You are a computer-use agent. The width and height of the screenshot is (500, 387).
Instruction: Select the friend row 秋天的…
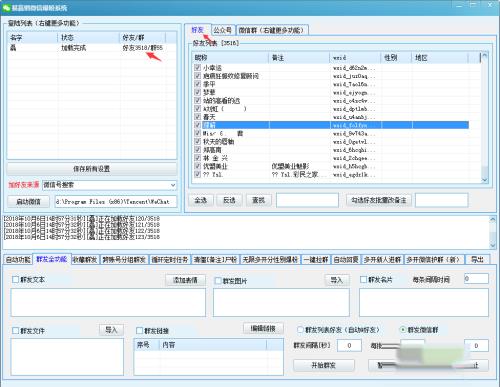click(x=332, y=141)
